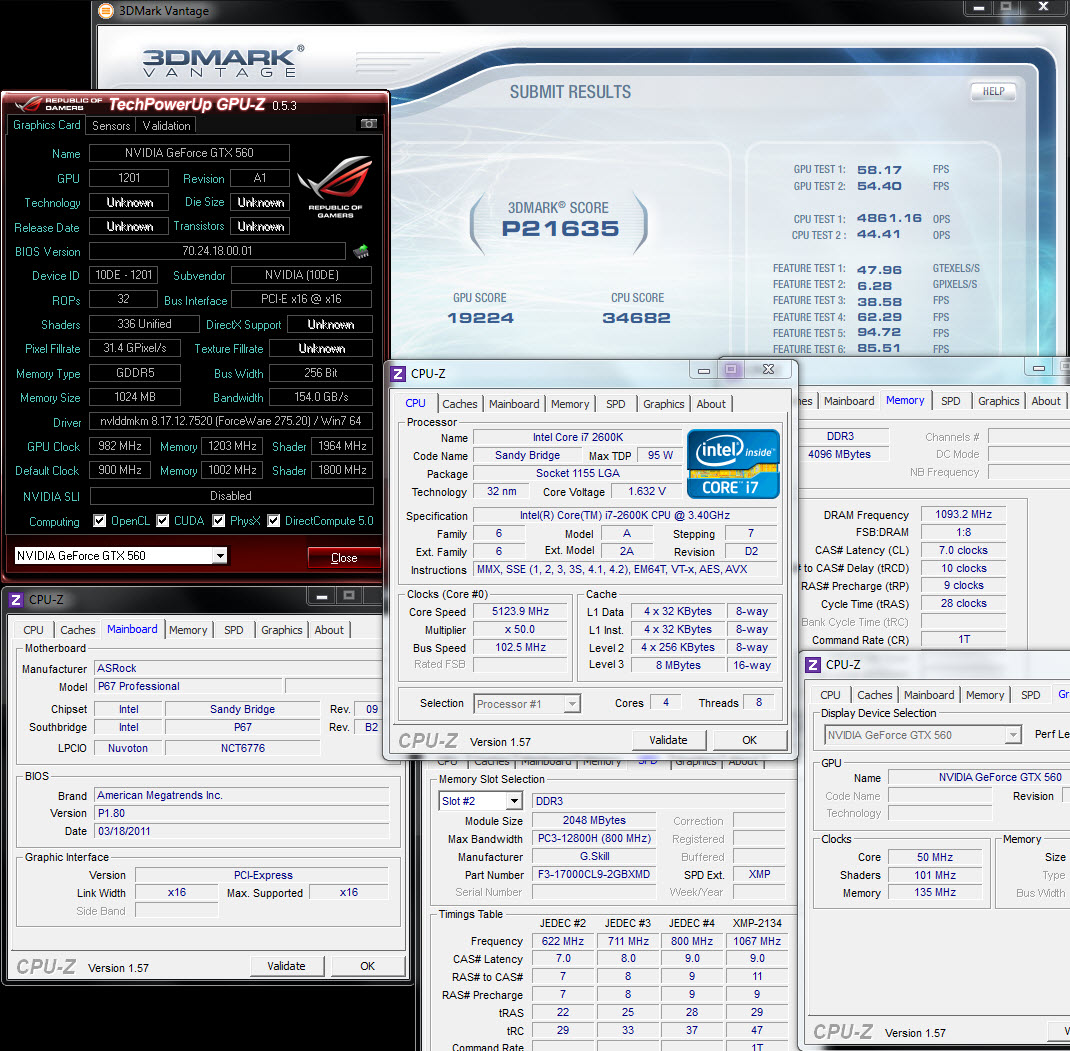Click the 3DMark score P21635
The image size is (1070, 1051).
pos(560,229)
